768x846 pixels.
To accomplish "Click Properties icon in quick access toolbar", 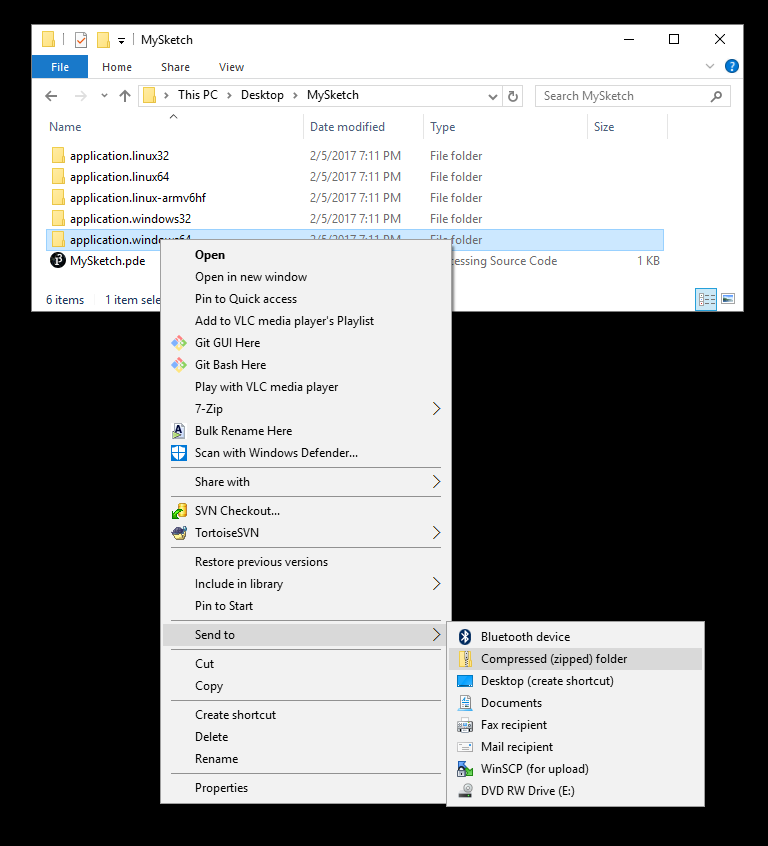I will coord(81,40).
